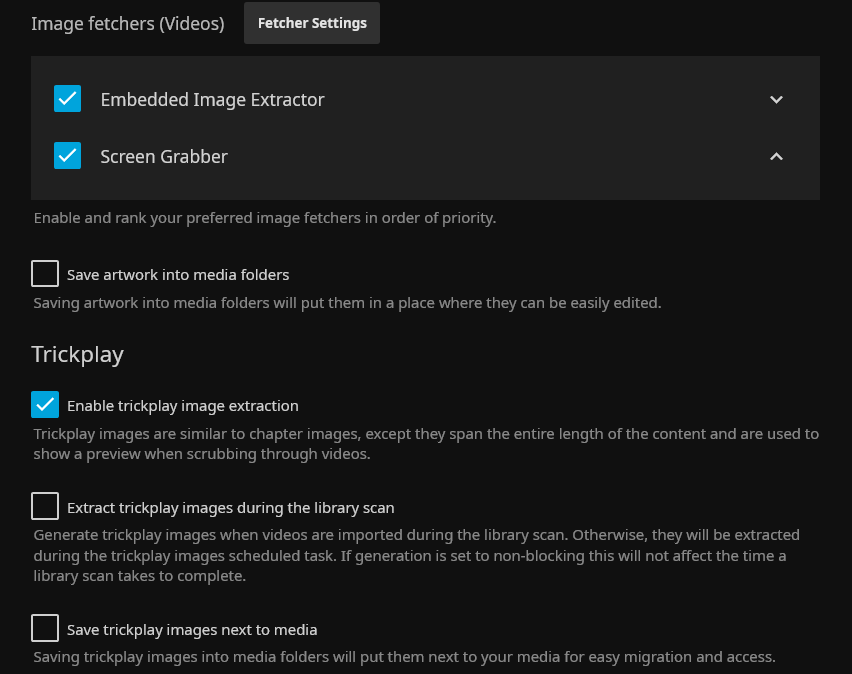Click the 'Save trickplay images next to media' label

tap(192, 630)
